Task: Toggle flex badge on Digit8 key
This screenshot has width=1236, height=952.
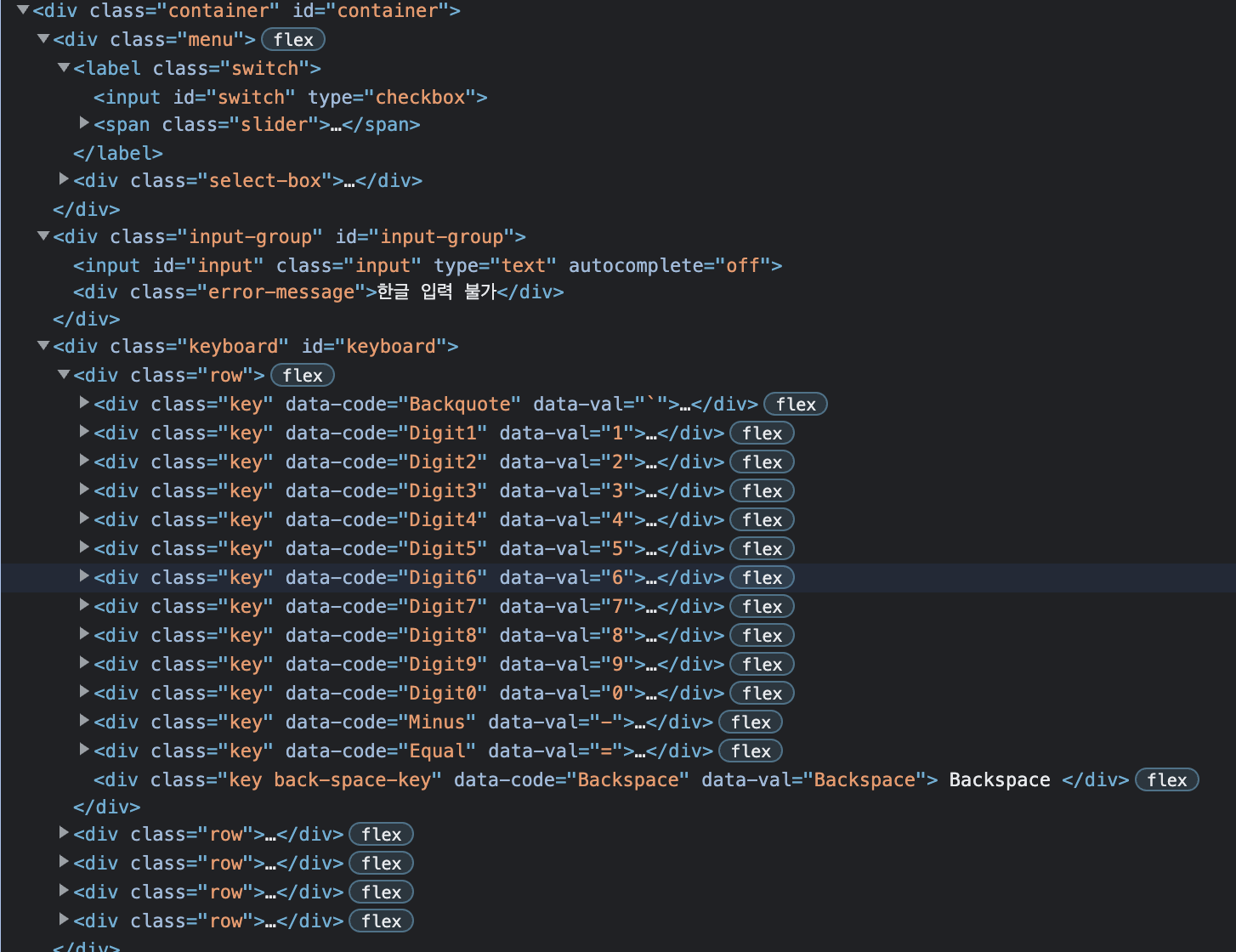Action: point(763,636)
